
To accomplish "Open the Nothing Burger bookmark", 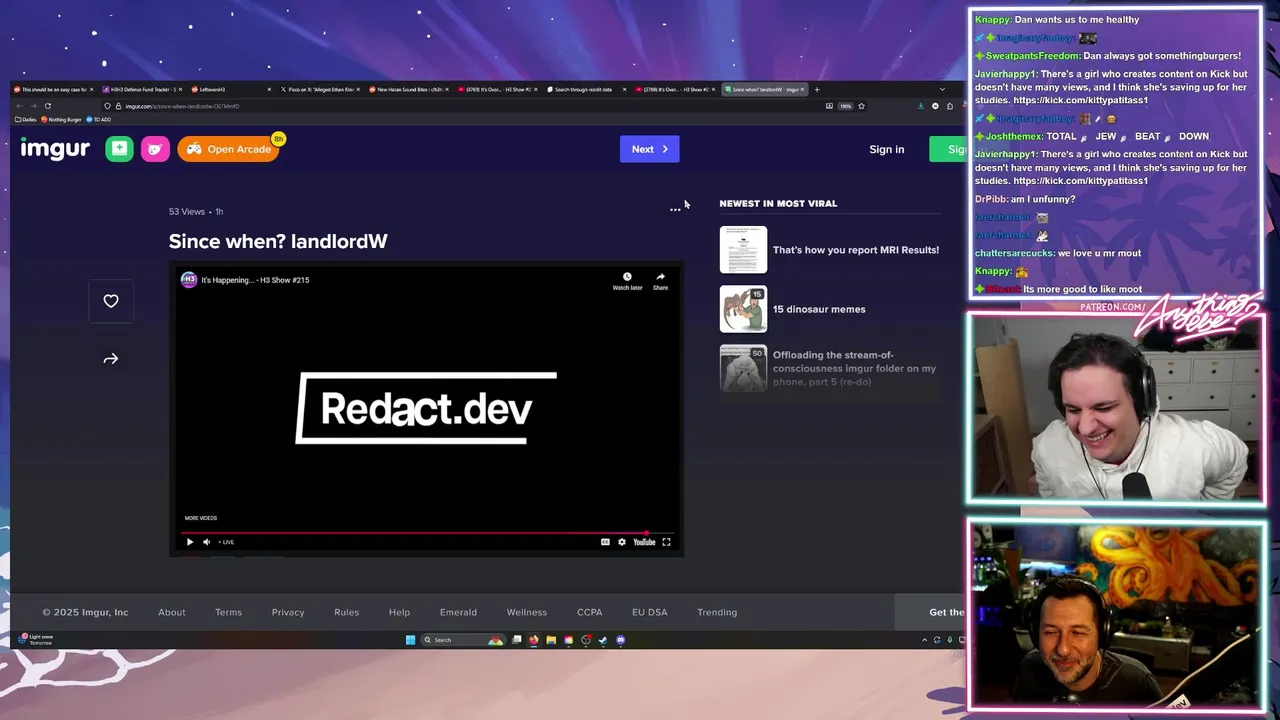I will (x=61, y=119).
